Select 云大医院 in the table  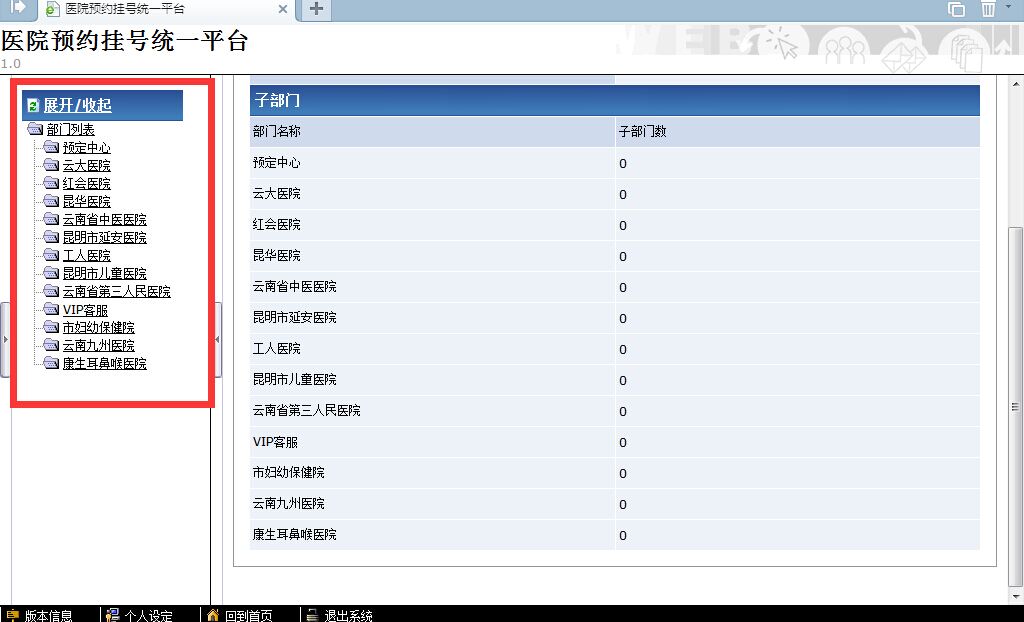[x=276, y=194]
